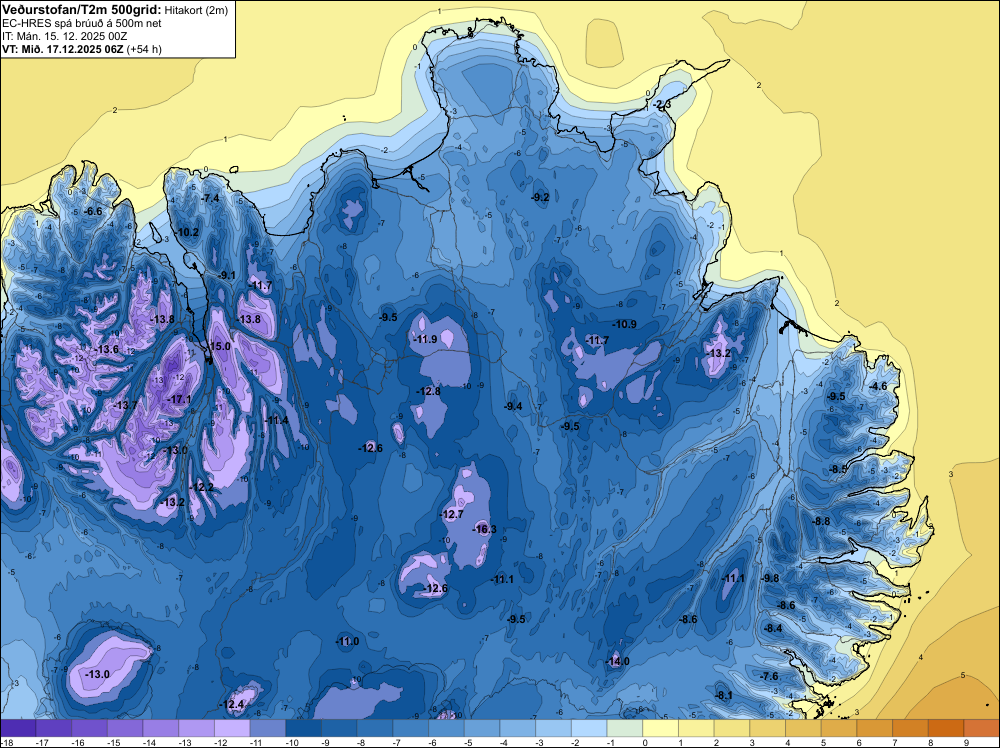The height and width of the screenshot is (748, 1000).
Task: Click the 'IT: Mán. 15. 12. 2025 00Z' line
Action: point(64,36)
